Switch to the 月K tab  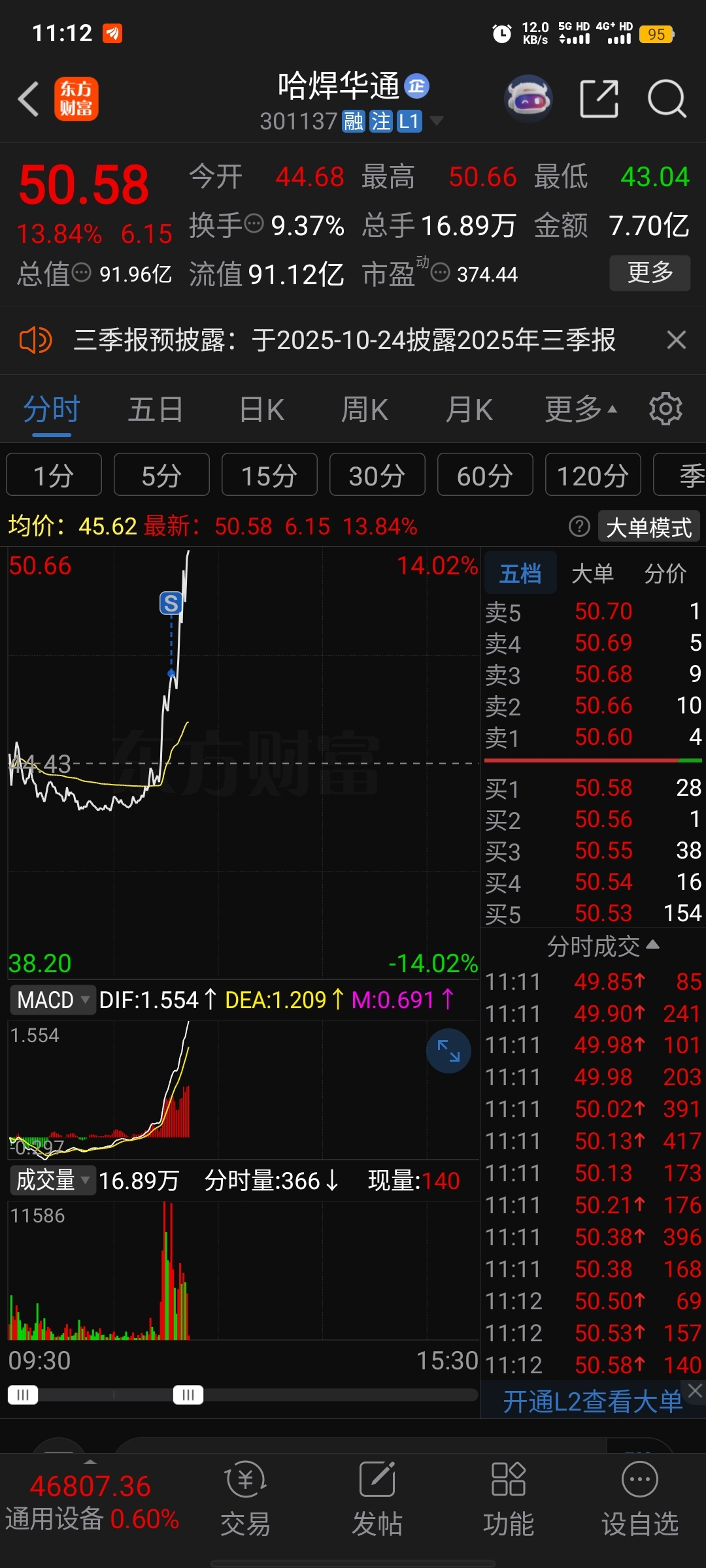pyautogui.click(x=469, y=410)
